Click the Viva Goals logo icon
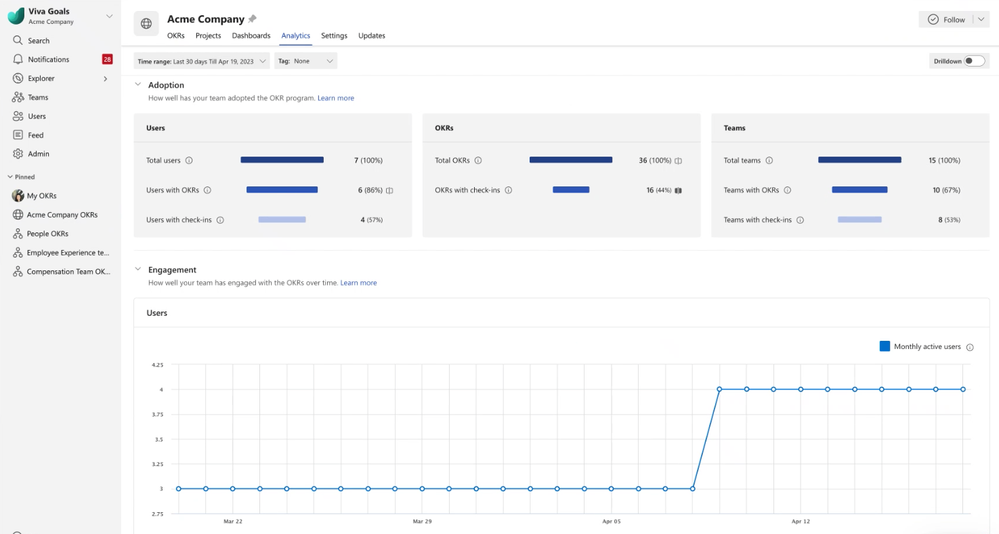This screenshot has height=534, width=999. pos(16,16)
